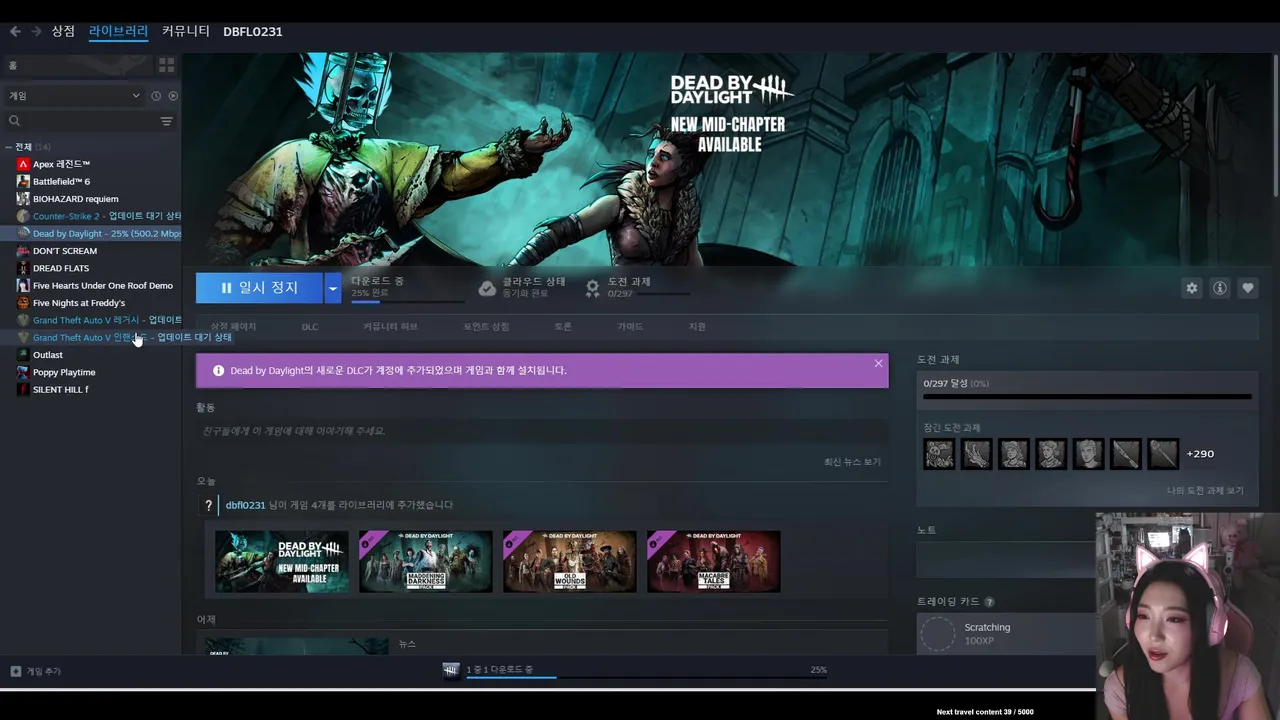This screenshot has width=1280, height=720.
Task: Open the 토론 tab
Action: (x=563, y=327)
